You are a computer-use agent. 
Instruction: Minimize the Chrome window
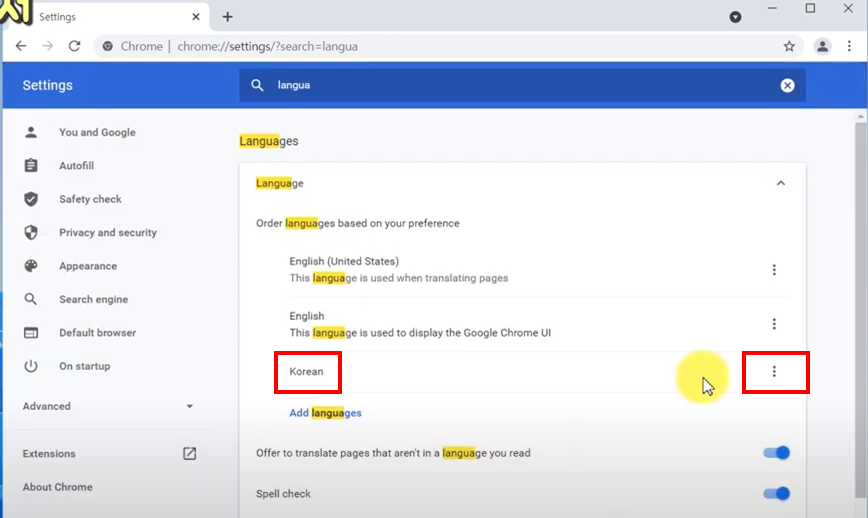click(x=772, y=8)
